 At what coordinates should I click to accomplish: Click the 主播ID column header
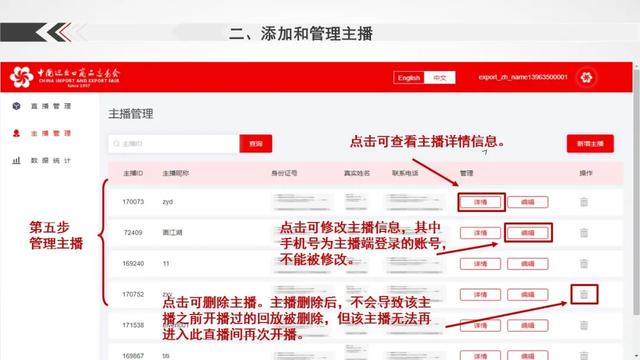133,173
